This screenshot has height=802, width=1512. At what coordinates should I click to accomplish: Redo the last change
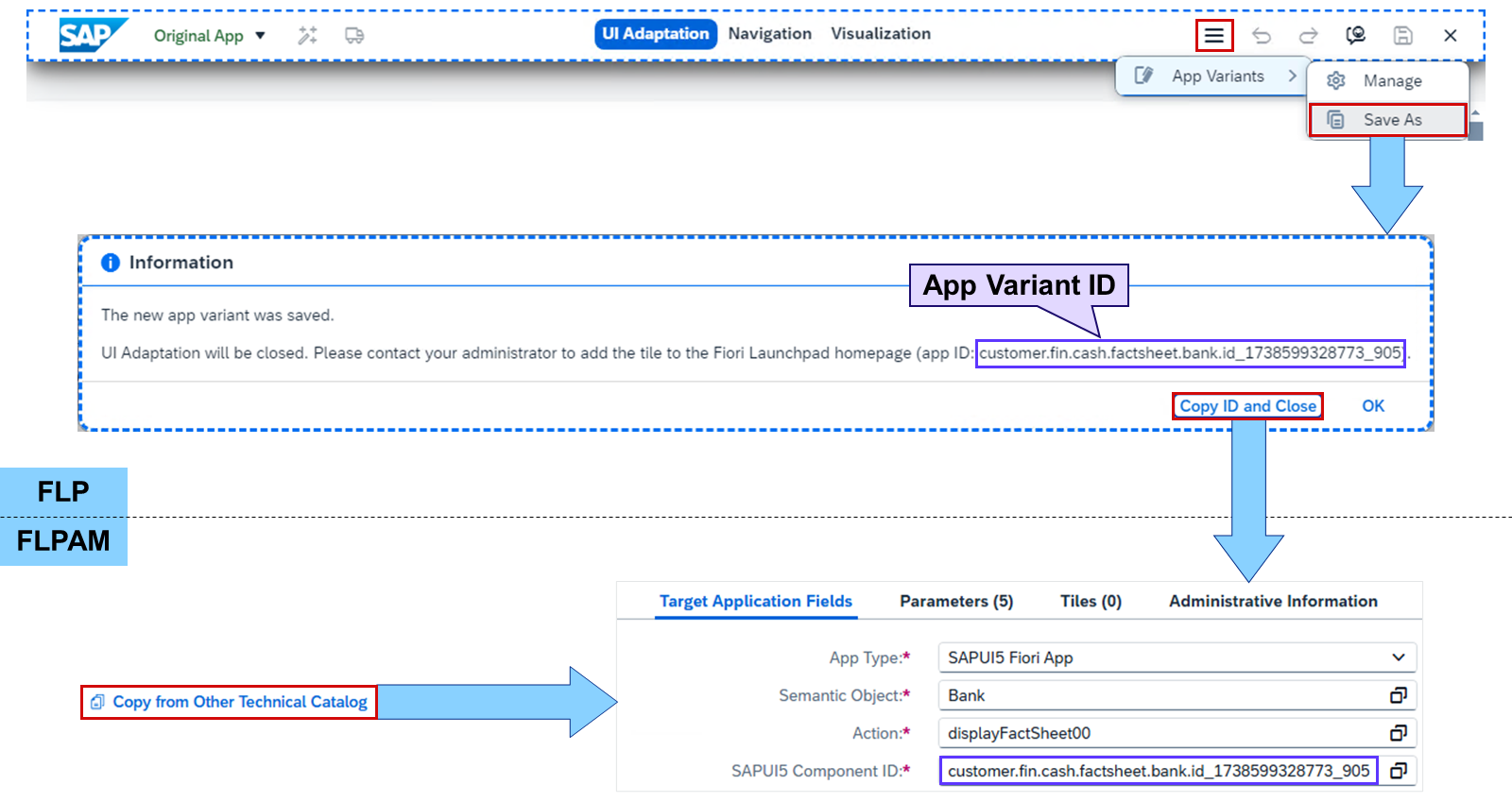(x=1309, y=36)
